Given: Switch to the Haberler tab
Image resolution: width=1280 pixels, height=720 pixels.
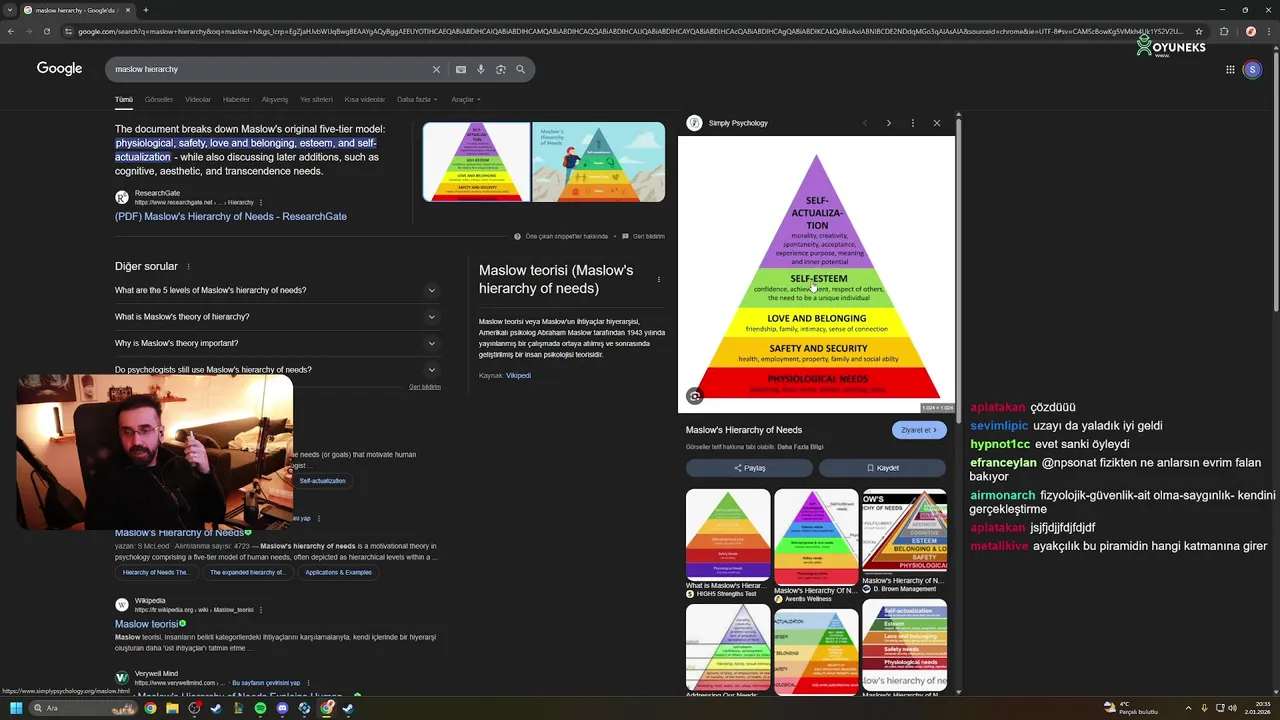Looking at the screenshot, I should pyautogui.click(x=236, y=100).
